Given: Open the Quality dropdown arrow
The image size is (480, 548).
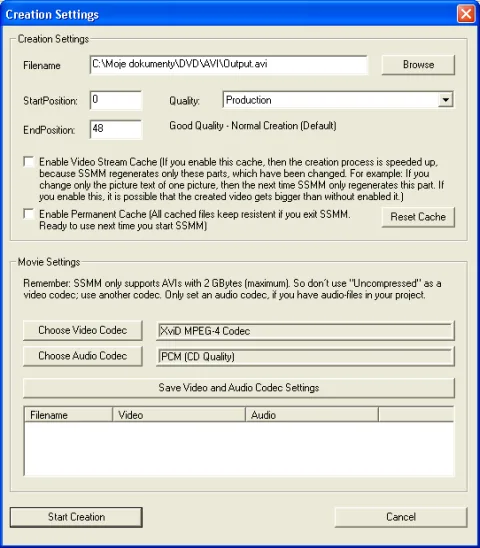Looking at the screenshot, I should tap(445, 100).
